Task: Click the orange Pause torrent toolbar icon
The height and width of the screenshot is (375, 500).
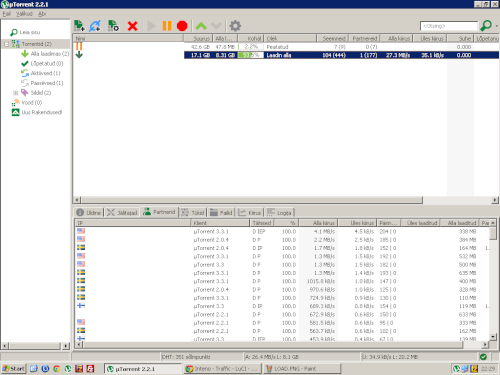Action: [167, 26]
